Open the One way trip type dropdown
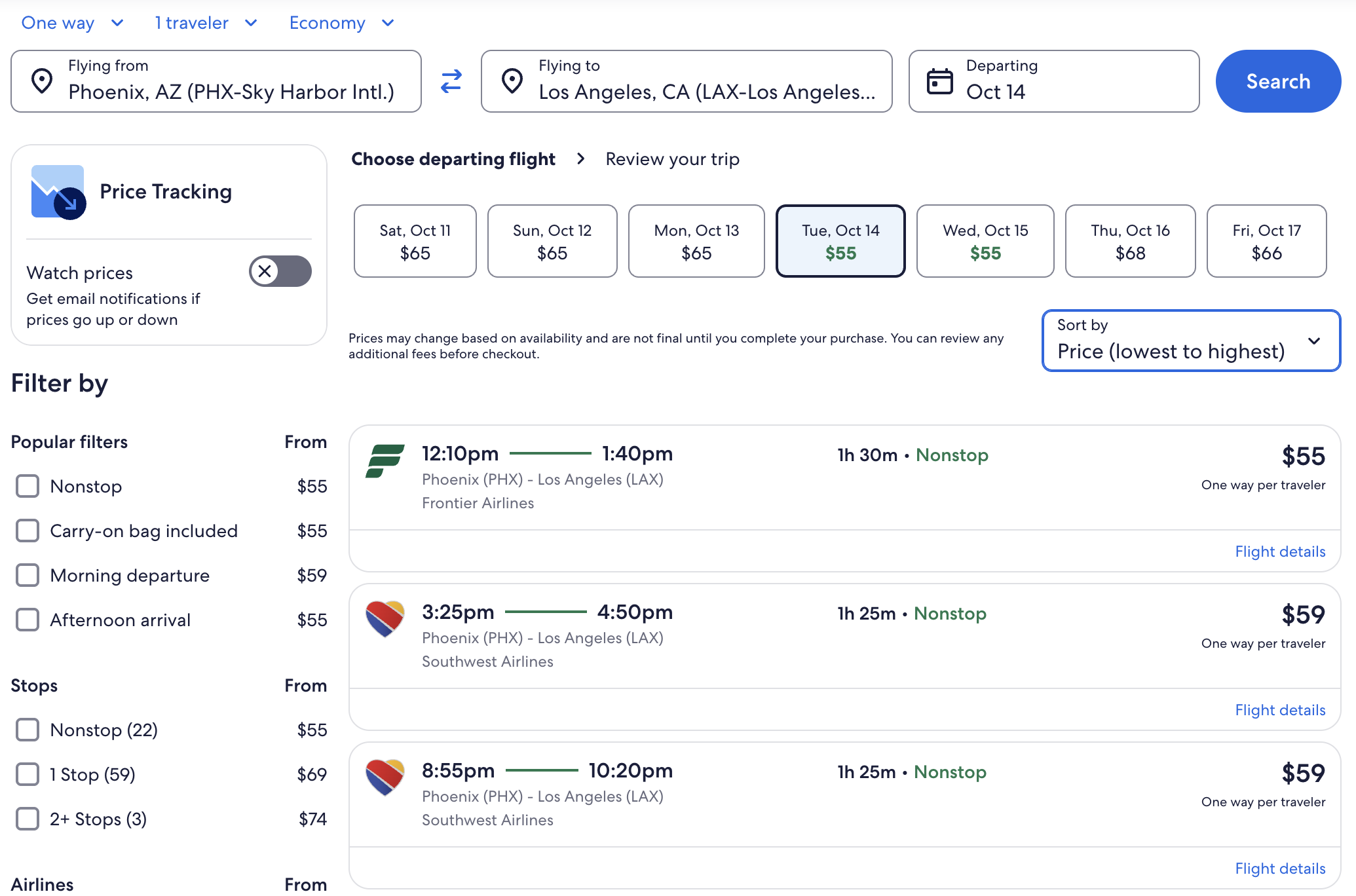 click(x=72, y=22)
